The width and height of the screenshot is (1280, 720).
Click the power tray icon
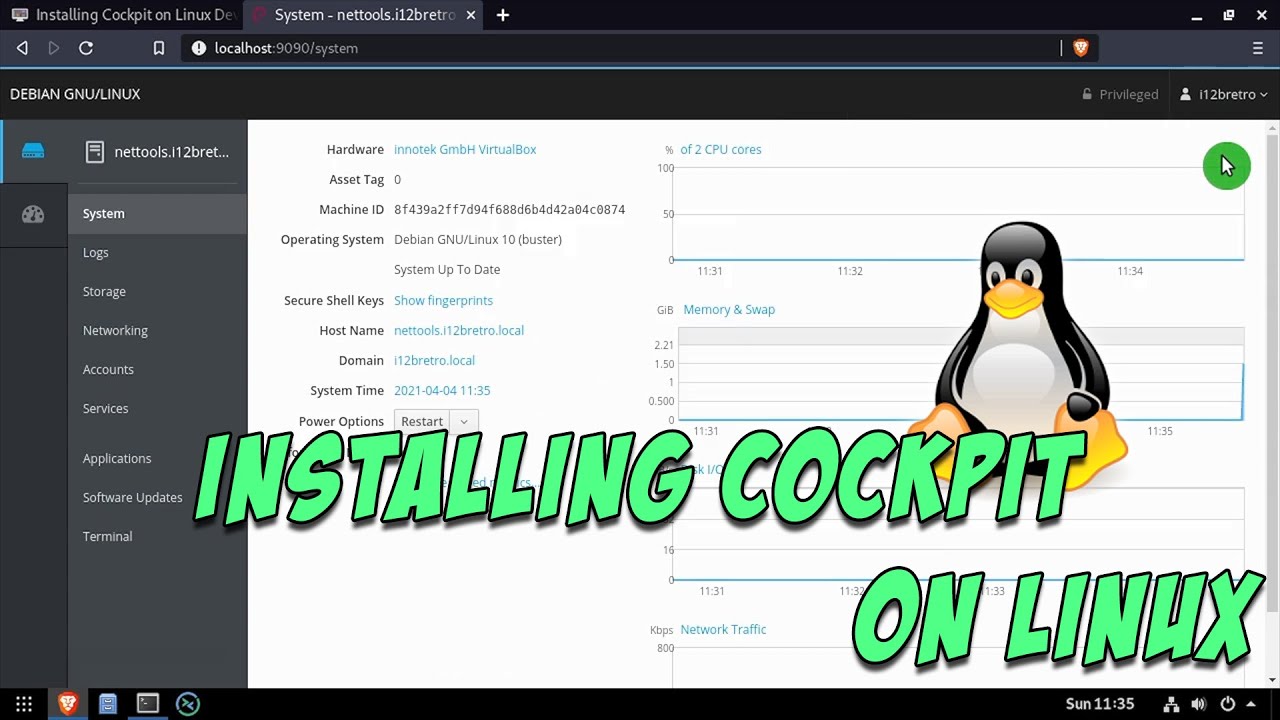pyautogui.click(x=1227, y=704)
